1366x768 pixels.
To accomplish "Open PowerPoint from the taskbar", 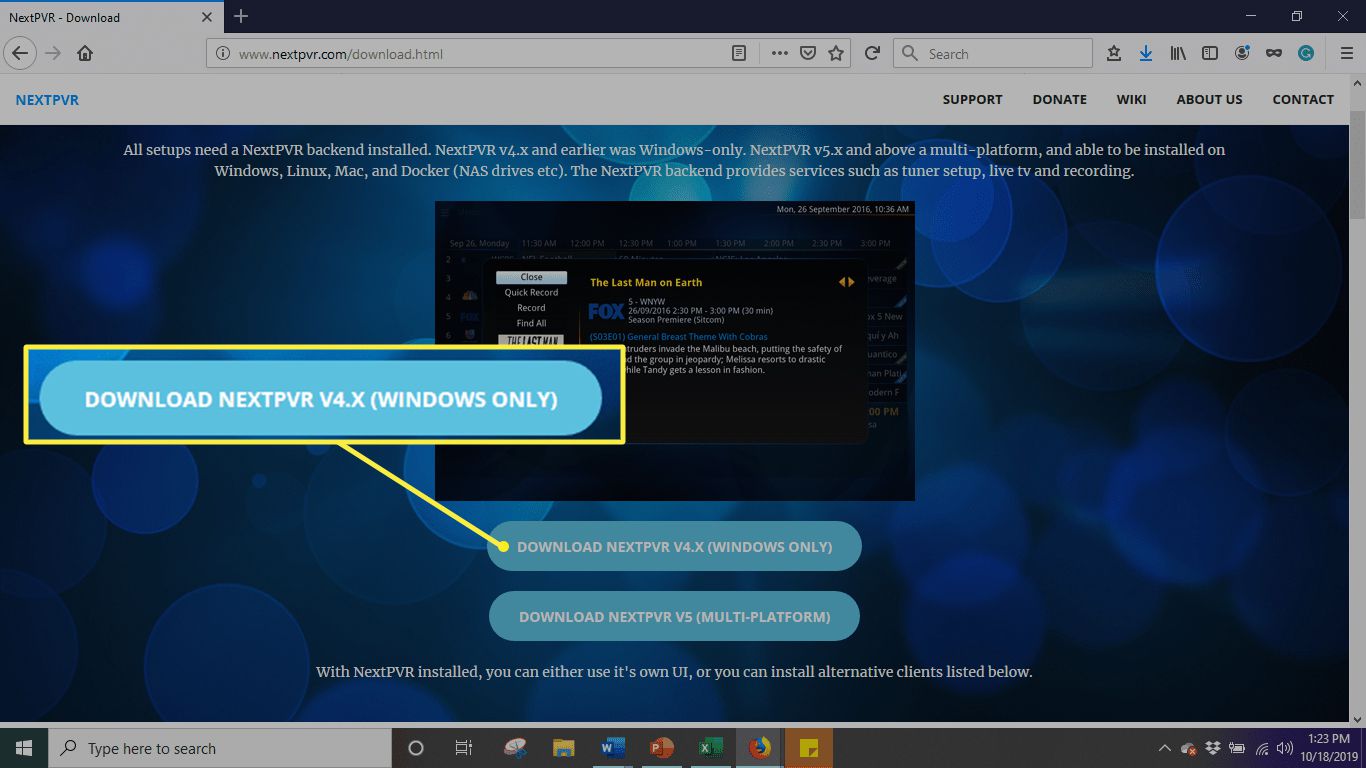I will tap(662, 748).
